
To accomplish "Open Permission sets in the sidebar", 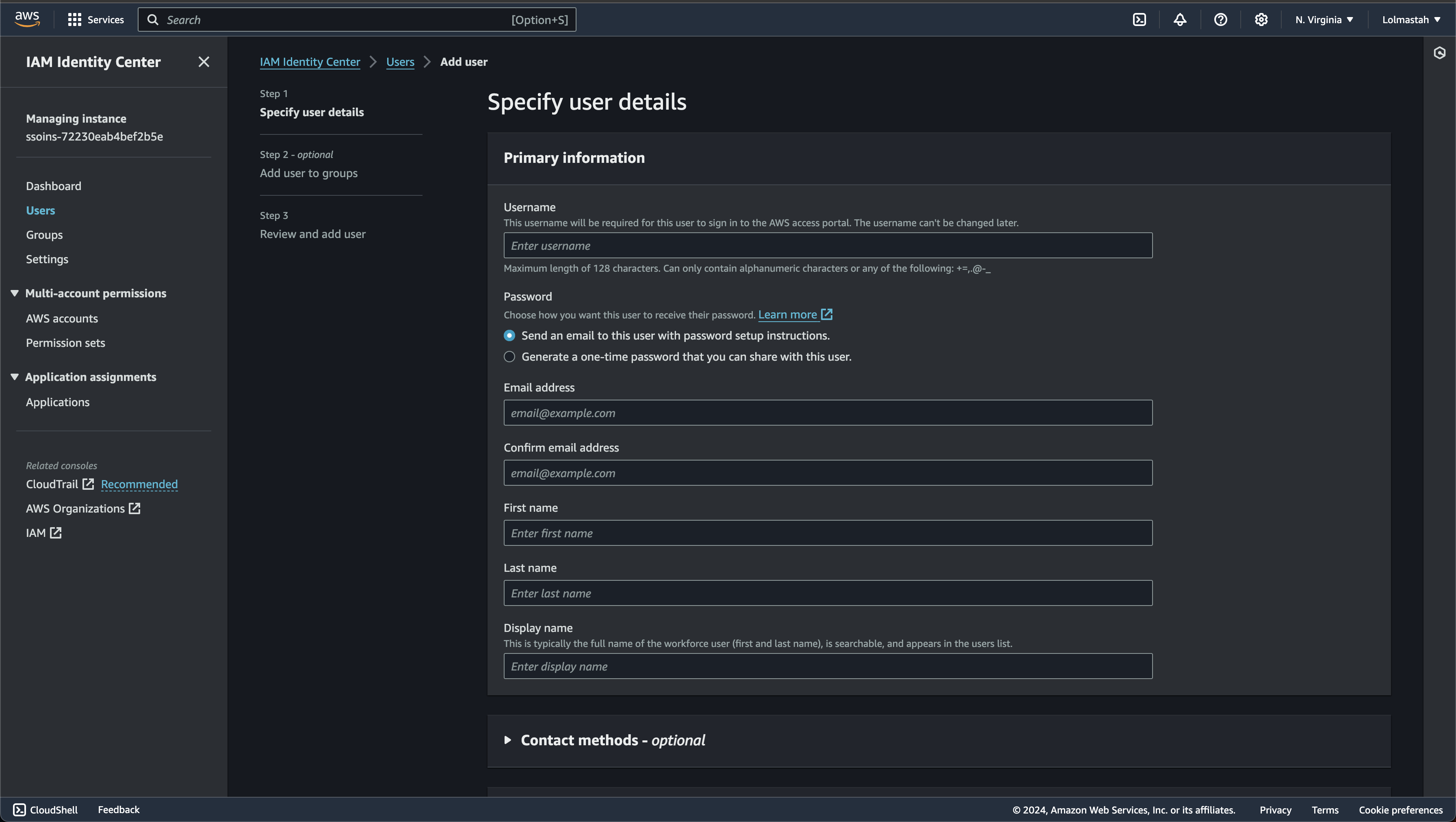I will click(x=65, y=342).
